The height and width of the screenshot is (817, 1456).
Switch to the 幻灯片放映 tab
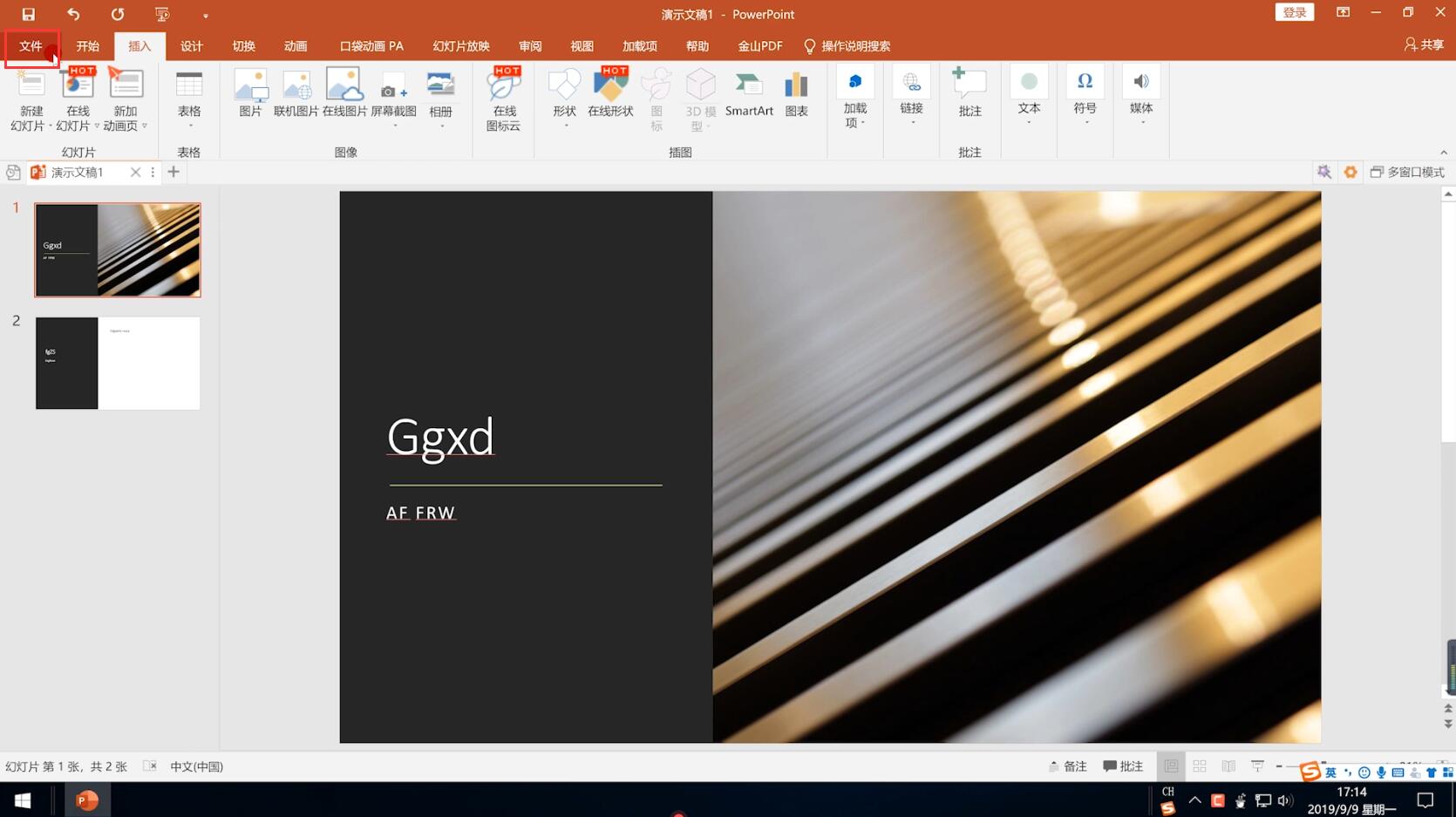pyautogui.click(x=461, y=46)
